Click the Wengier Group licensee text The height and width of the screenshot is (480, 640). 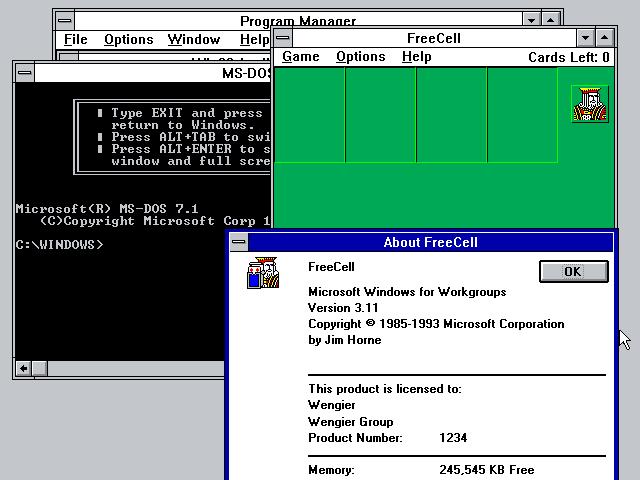(x=351, y=422)
